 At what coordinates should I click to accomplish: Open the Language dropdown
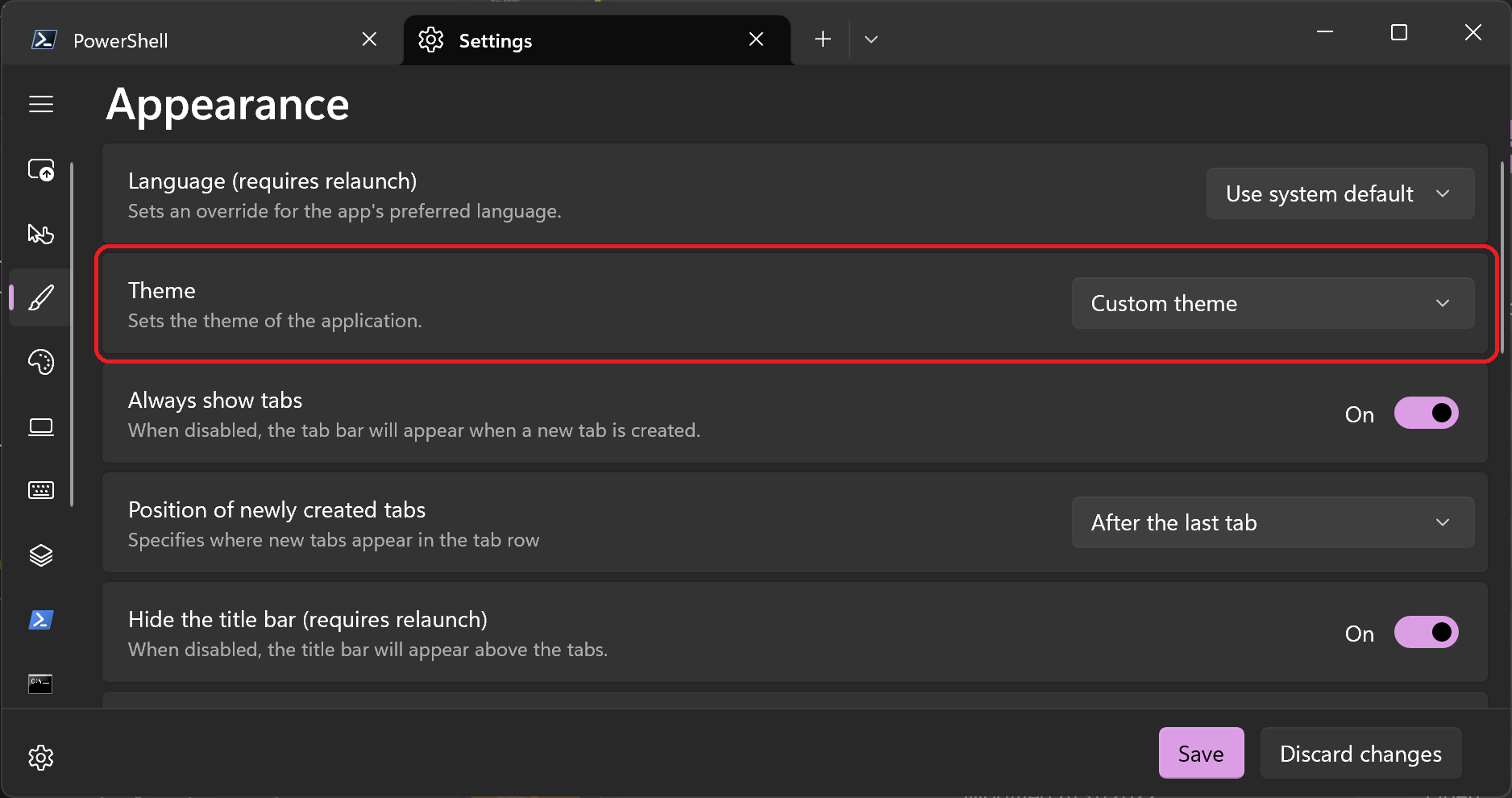click(x=1340, y=193)
